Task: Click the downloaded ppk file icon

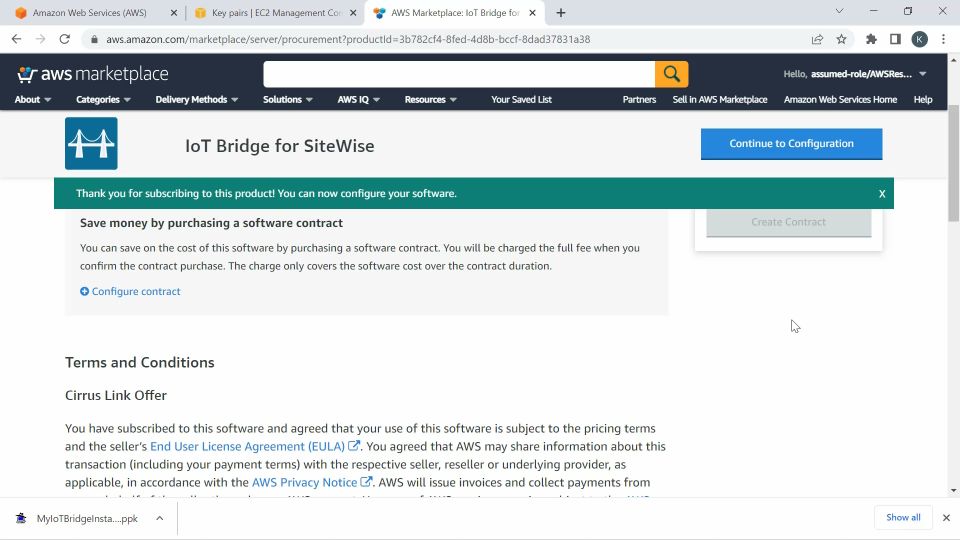Action: pos(21,519)
